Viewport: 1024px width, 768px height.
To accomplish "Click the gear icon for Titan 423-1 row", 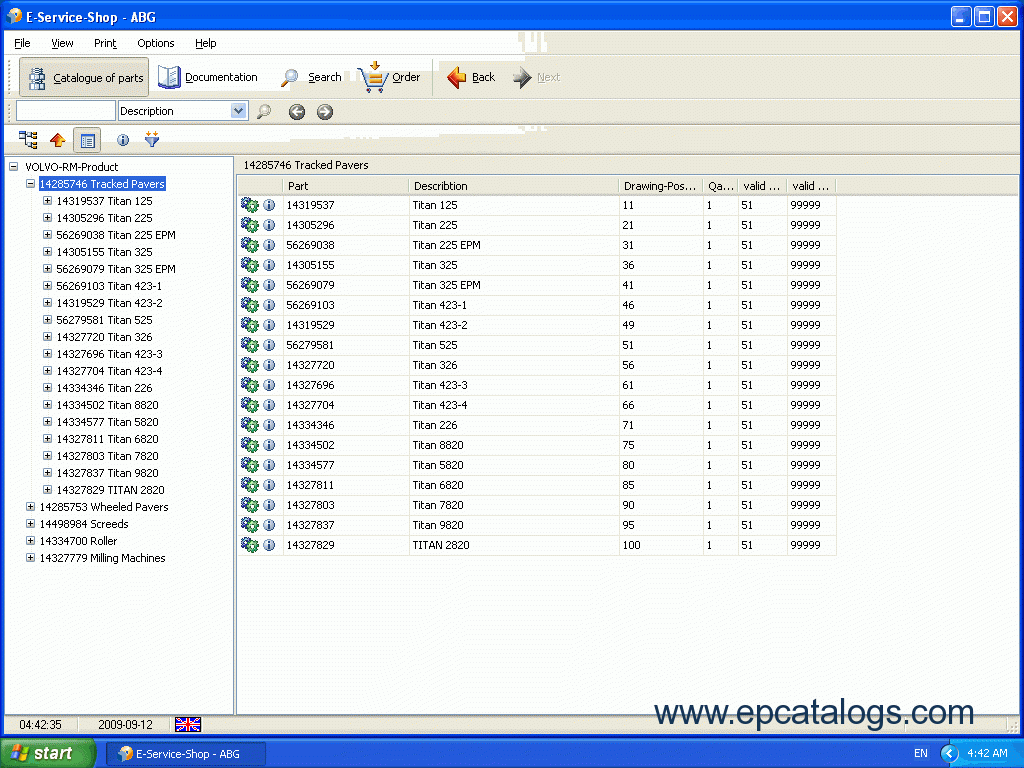I will tap(249, 305).
